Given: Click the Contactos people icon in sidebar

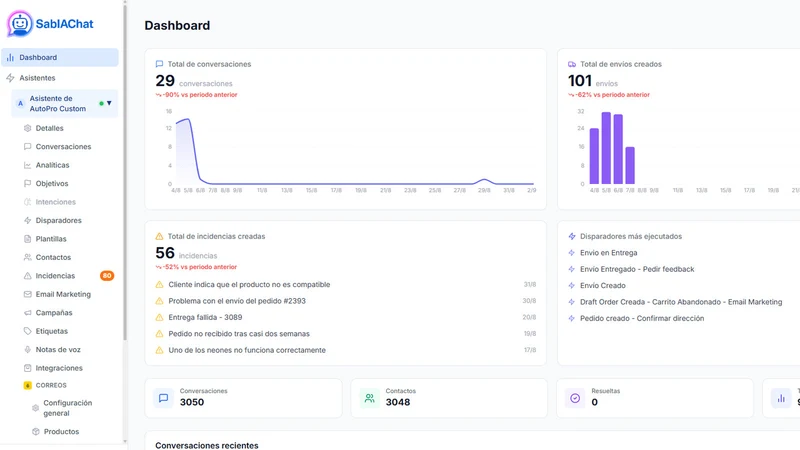Looking at the screenshot, I should (28, 257).
